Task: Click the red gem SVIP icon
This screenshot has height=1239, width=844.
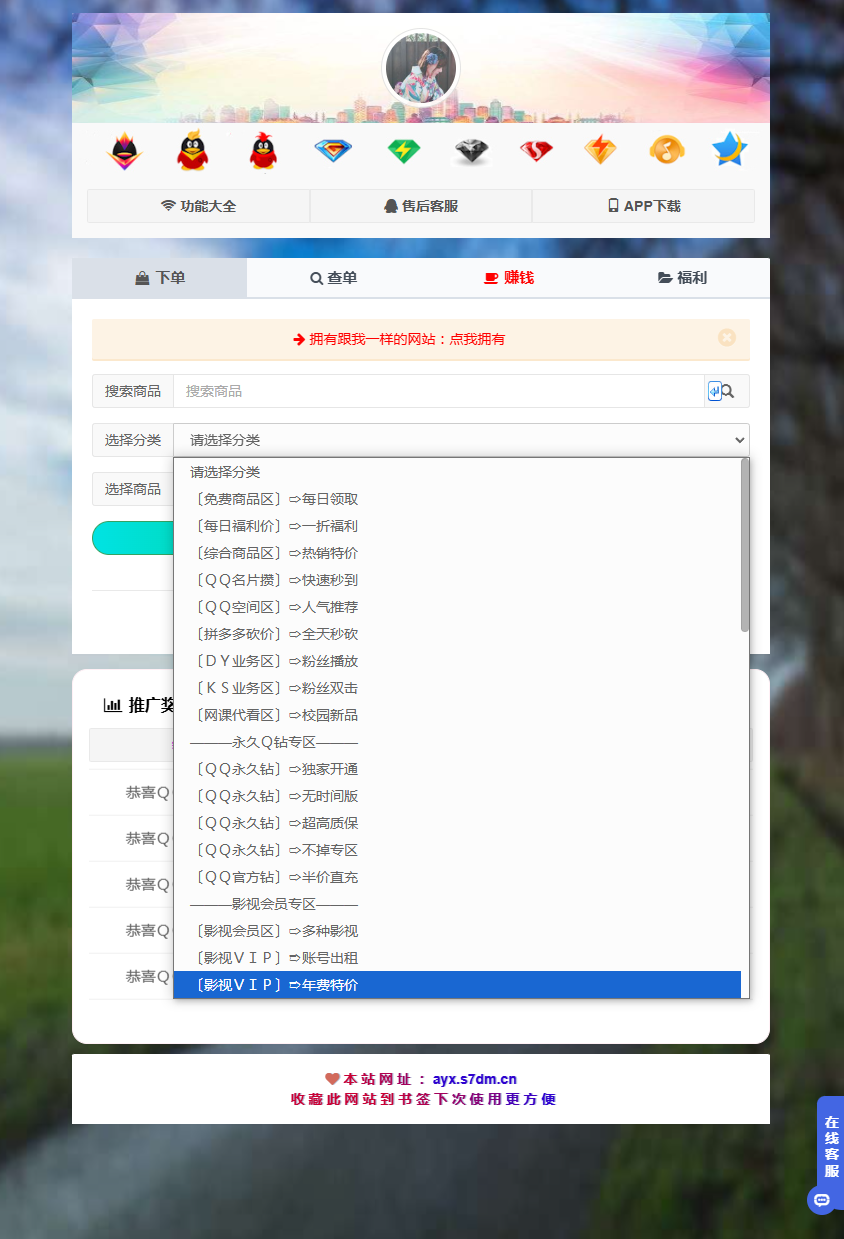Action: pyautogui.click(x=536, y=150)
